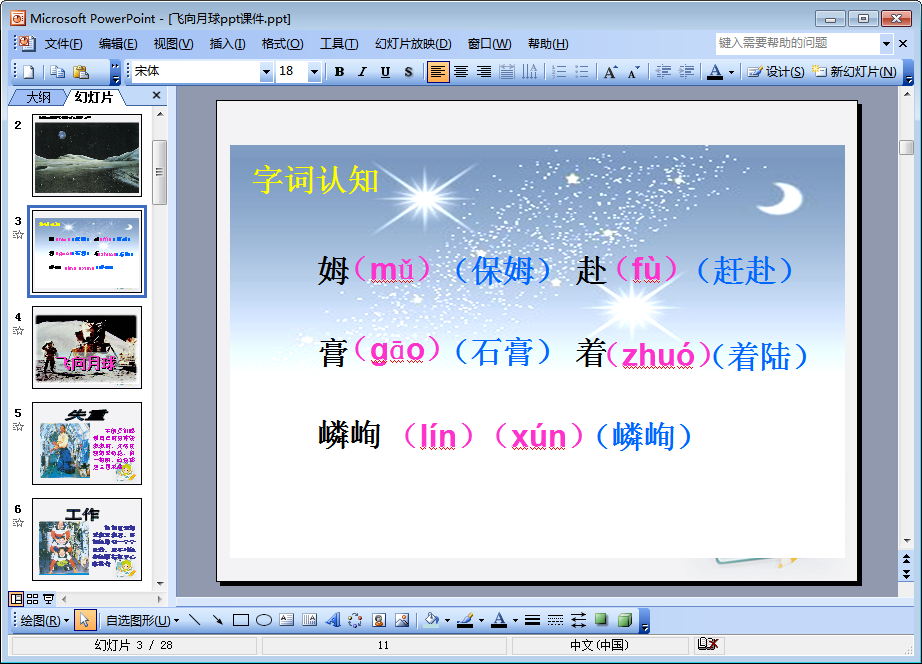Open the 工具(T) menu

pos(339,44)
